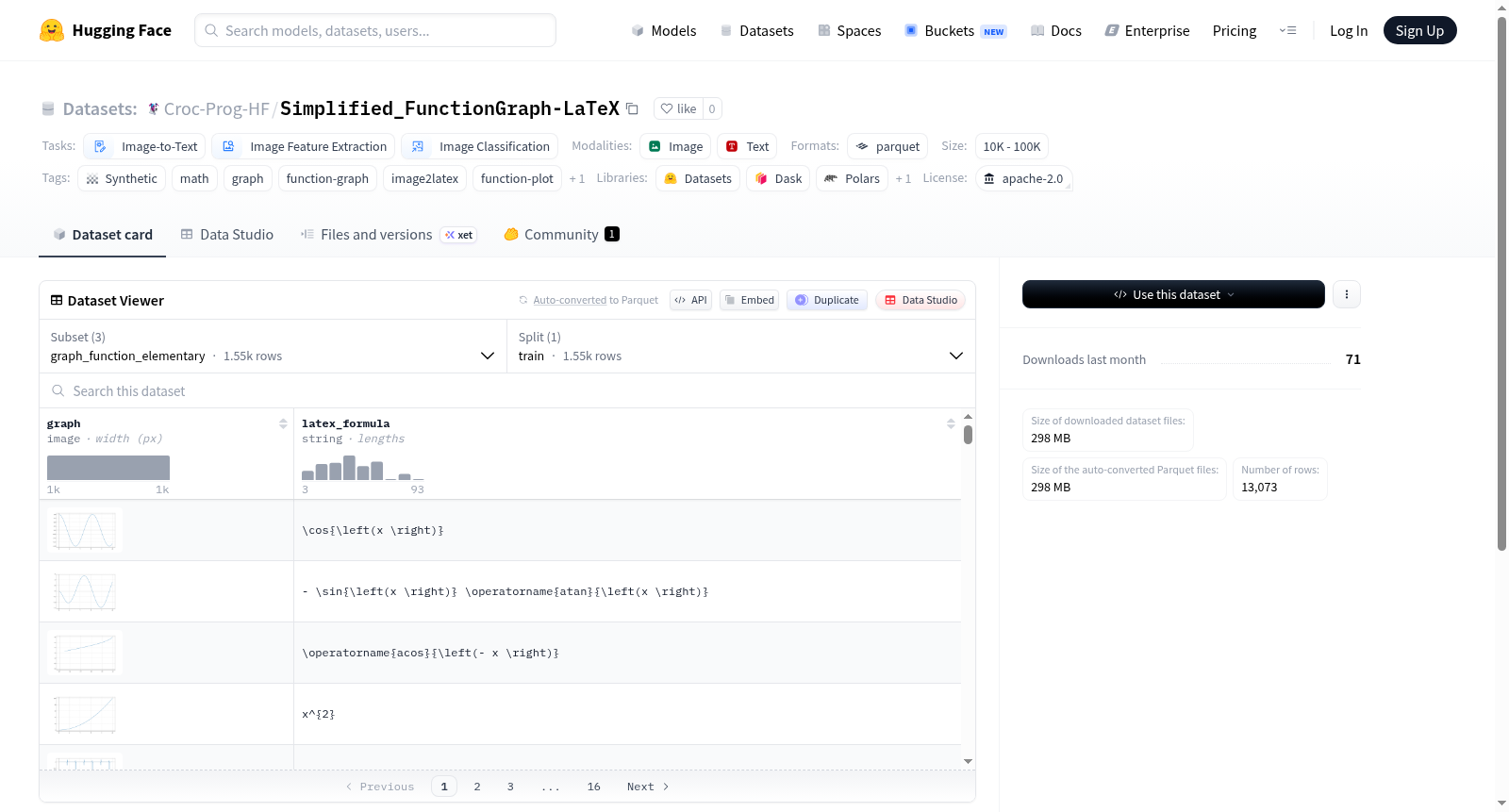This screenshot has height=812, width=1509.
Task: Click the Image-to-Text task tag
Action: pos(146,146)
